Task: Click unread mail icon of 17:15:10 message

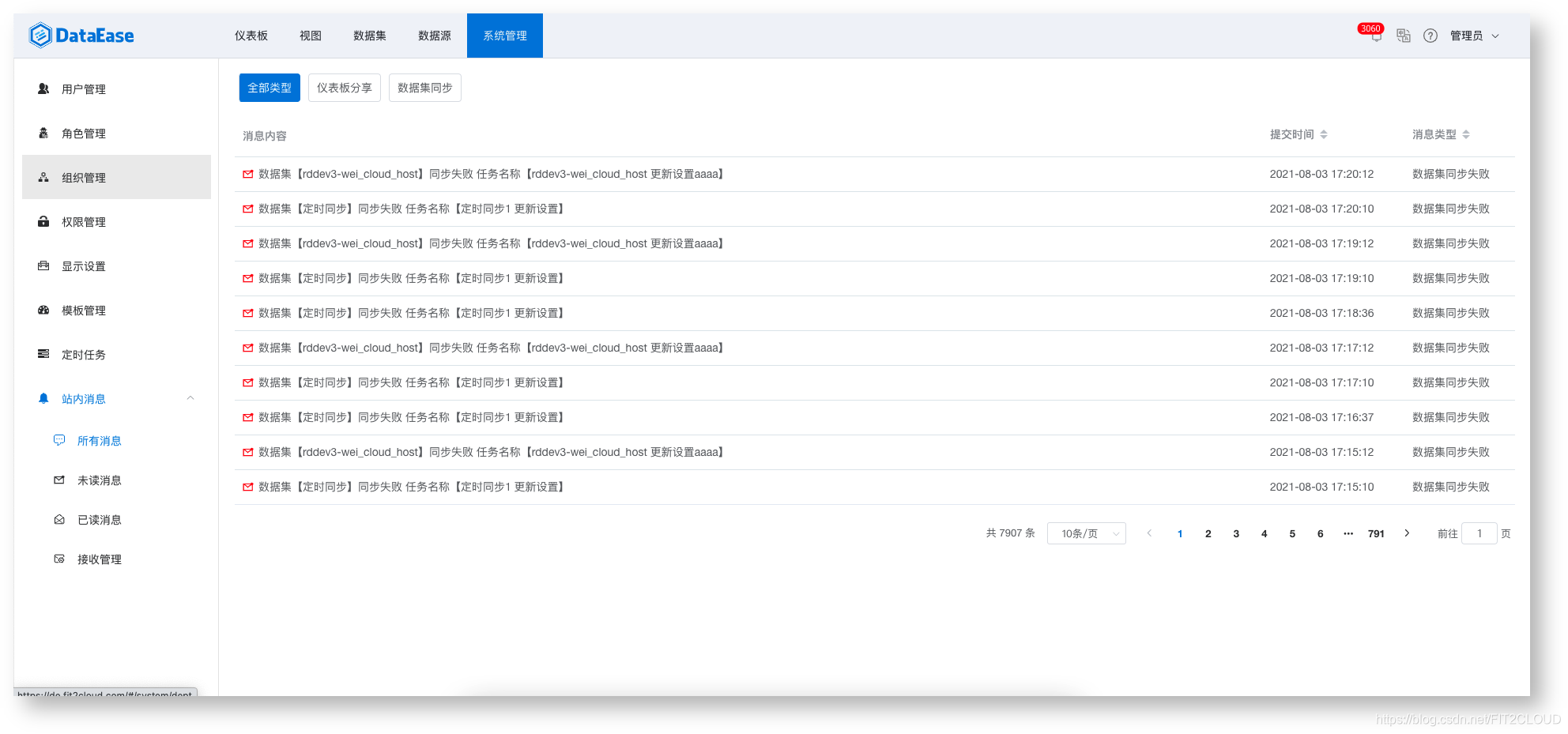Action: (x=248, y=487)
